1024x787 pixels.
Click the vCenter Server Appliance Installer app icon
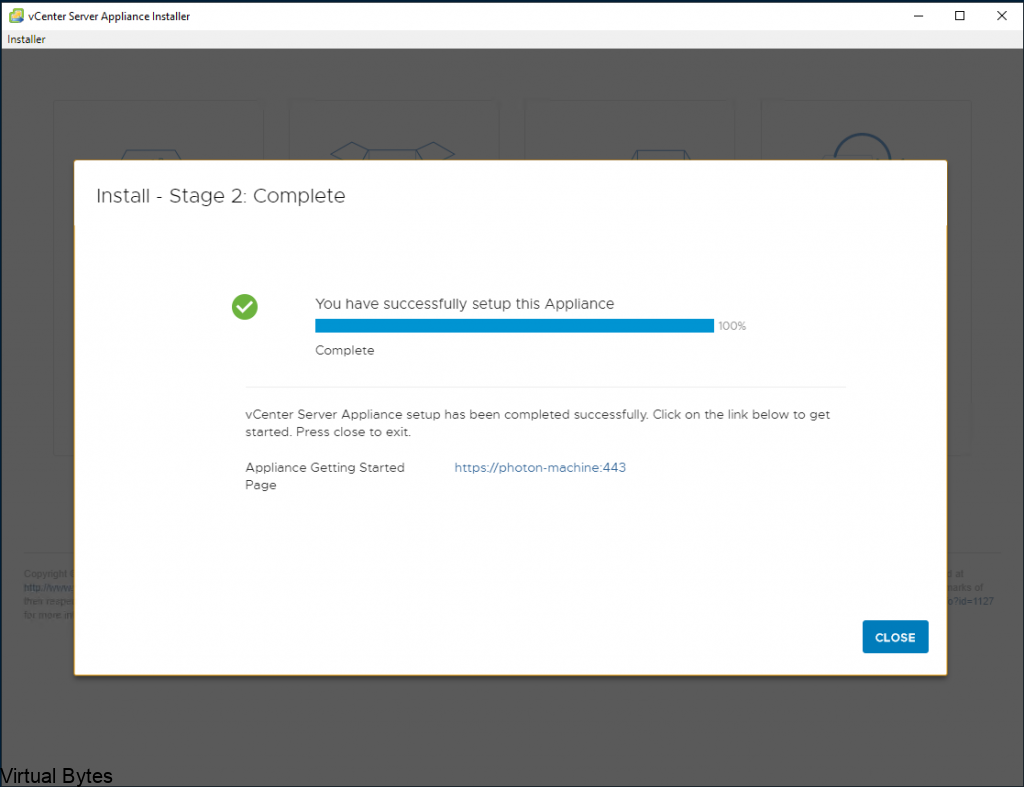[x=16, y=16]
